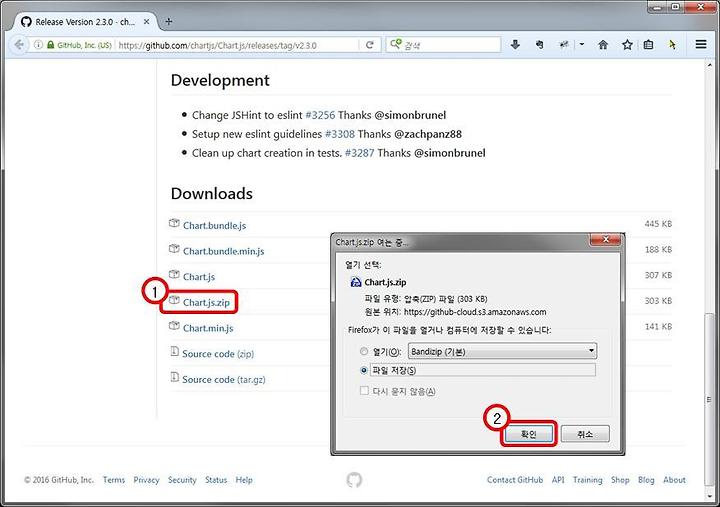720x507 pixels.
Task: Select the open-with radio option
Action: (x=364, y=351)
